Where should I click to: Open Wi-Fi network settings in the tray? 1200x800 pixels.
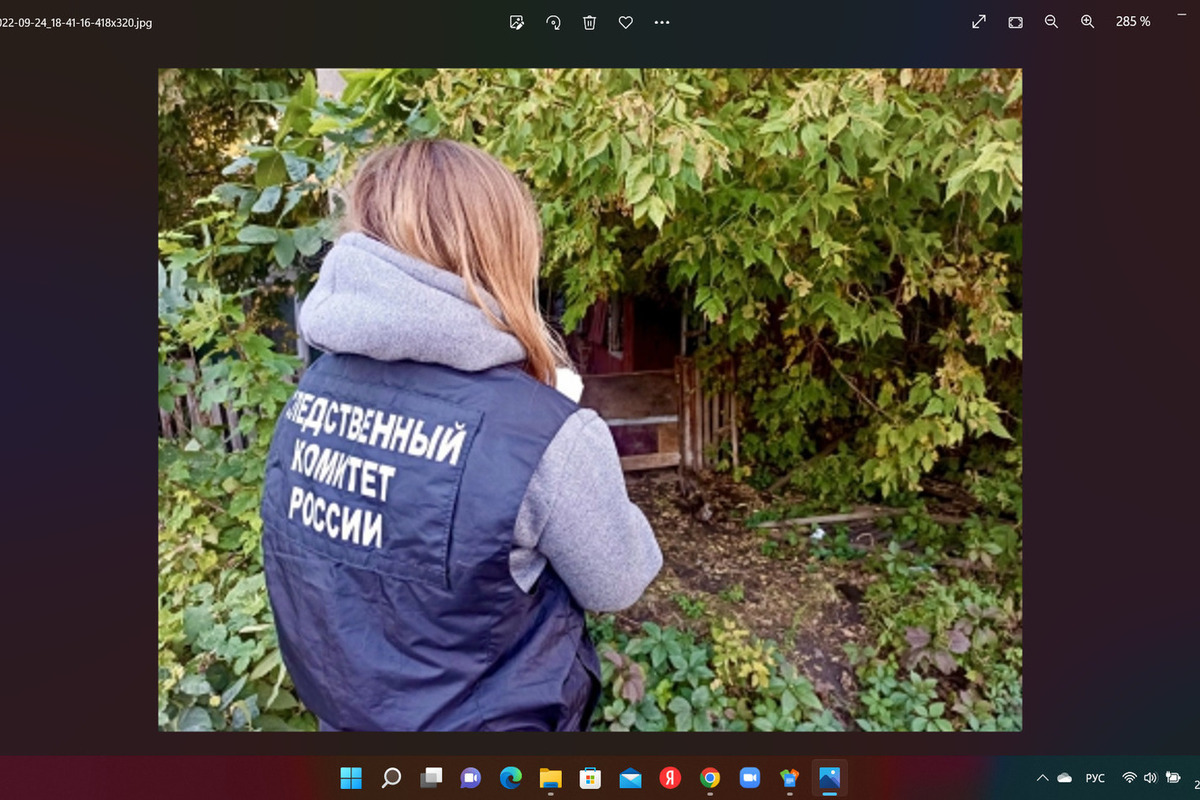1130,778
